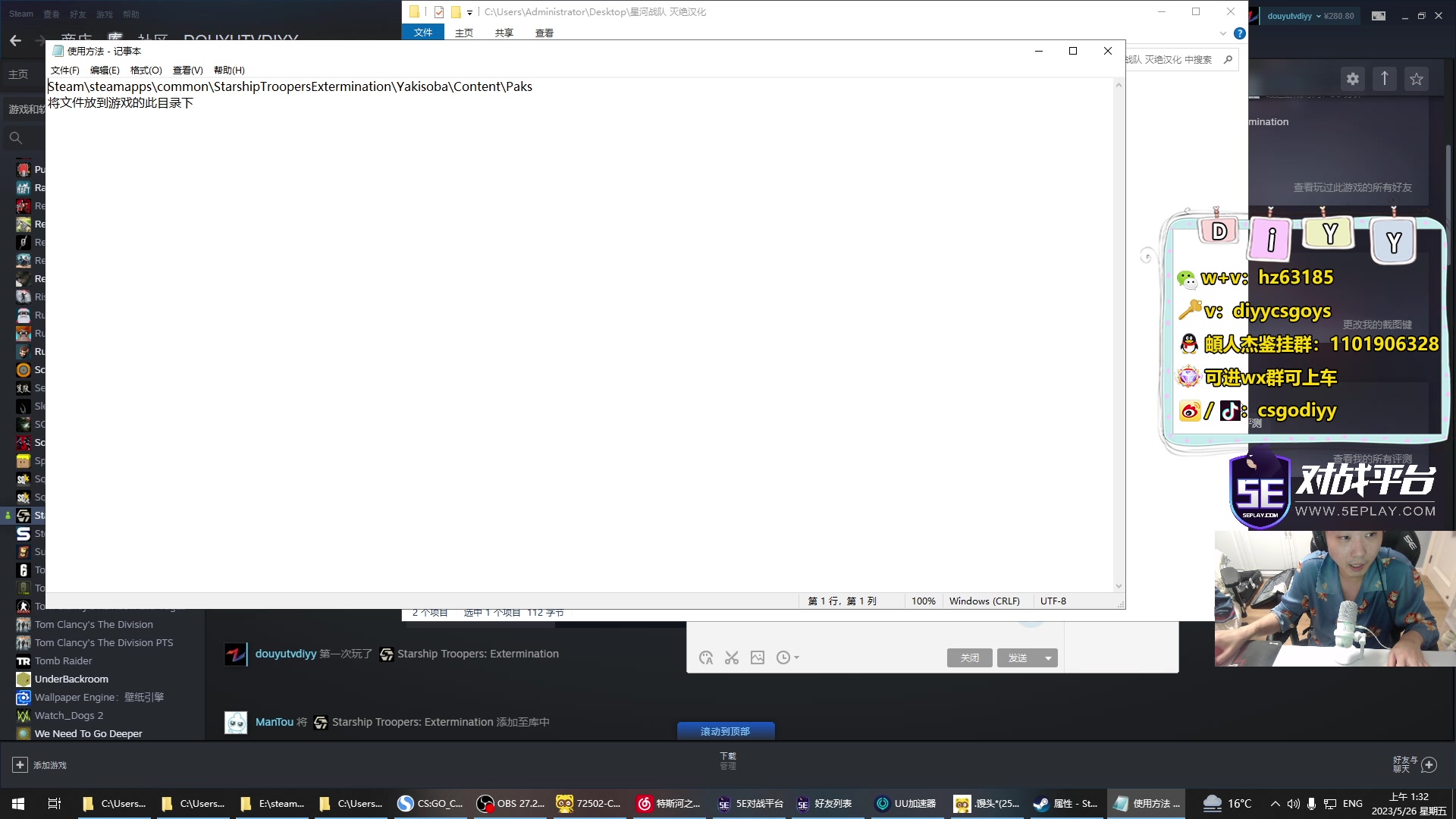Click 添加游戏 at Steam's bottom left
This screenshot has height=819, width=1456.
point(40,765)
